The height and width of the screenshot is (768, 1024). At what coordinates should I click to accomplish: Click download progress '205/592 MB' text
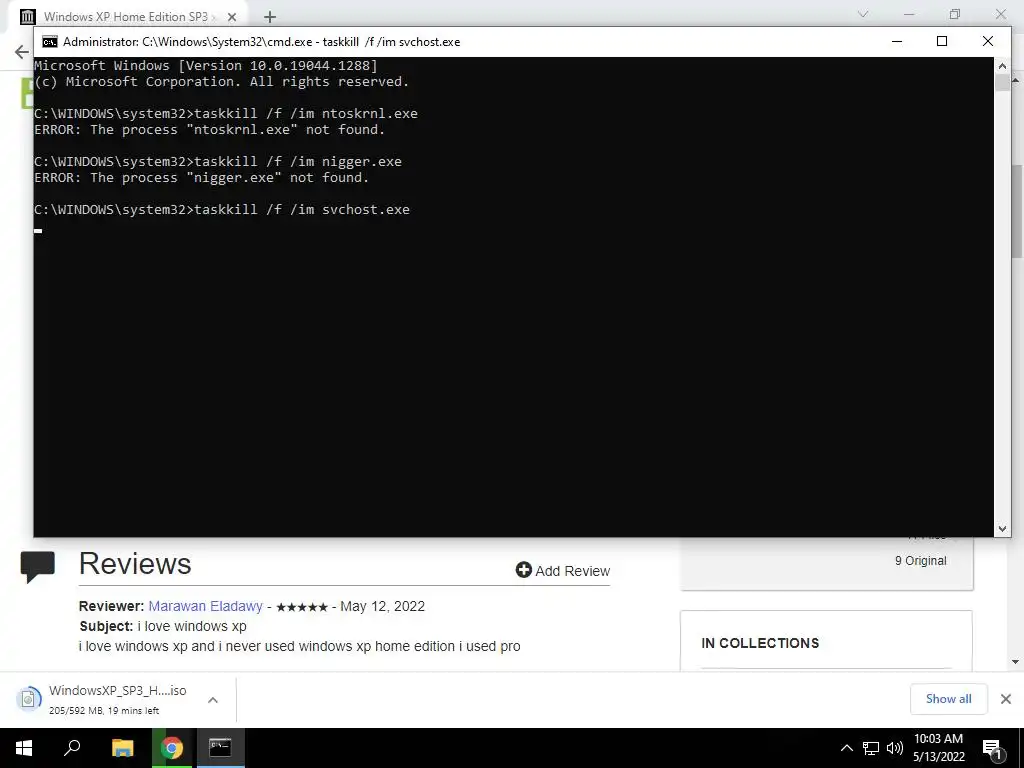pos(76,711)
